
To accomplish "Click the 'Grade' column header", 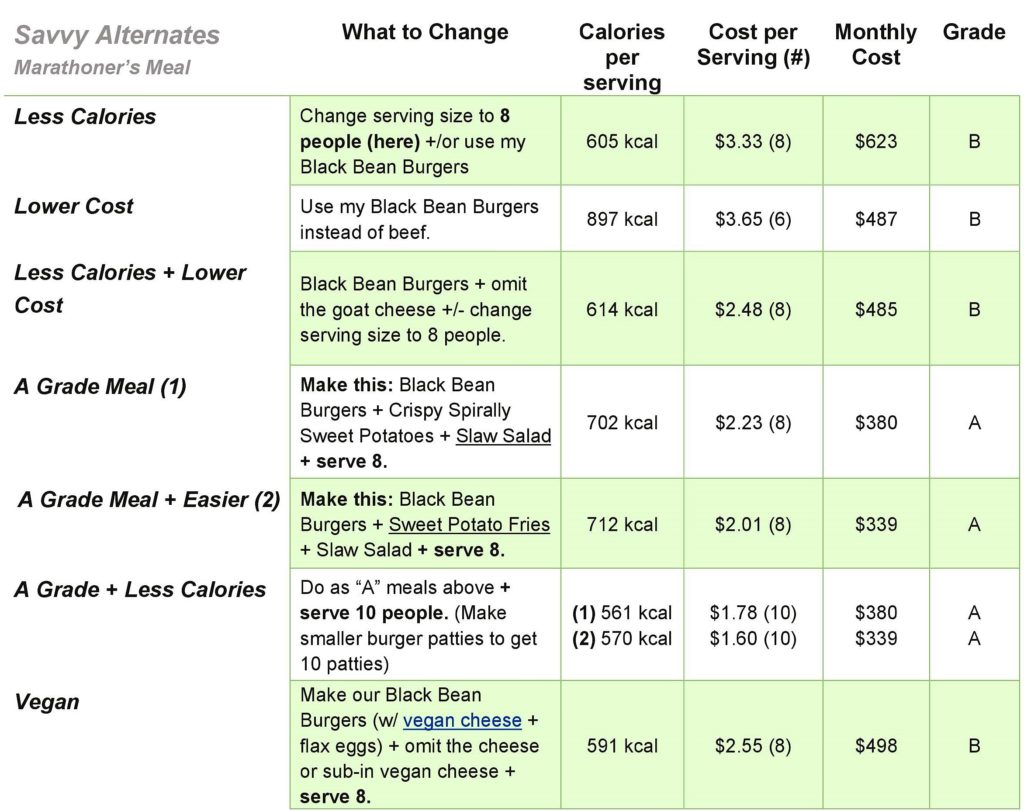I will tap(974, 32).
